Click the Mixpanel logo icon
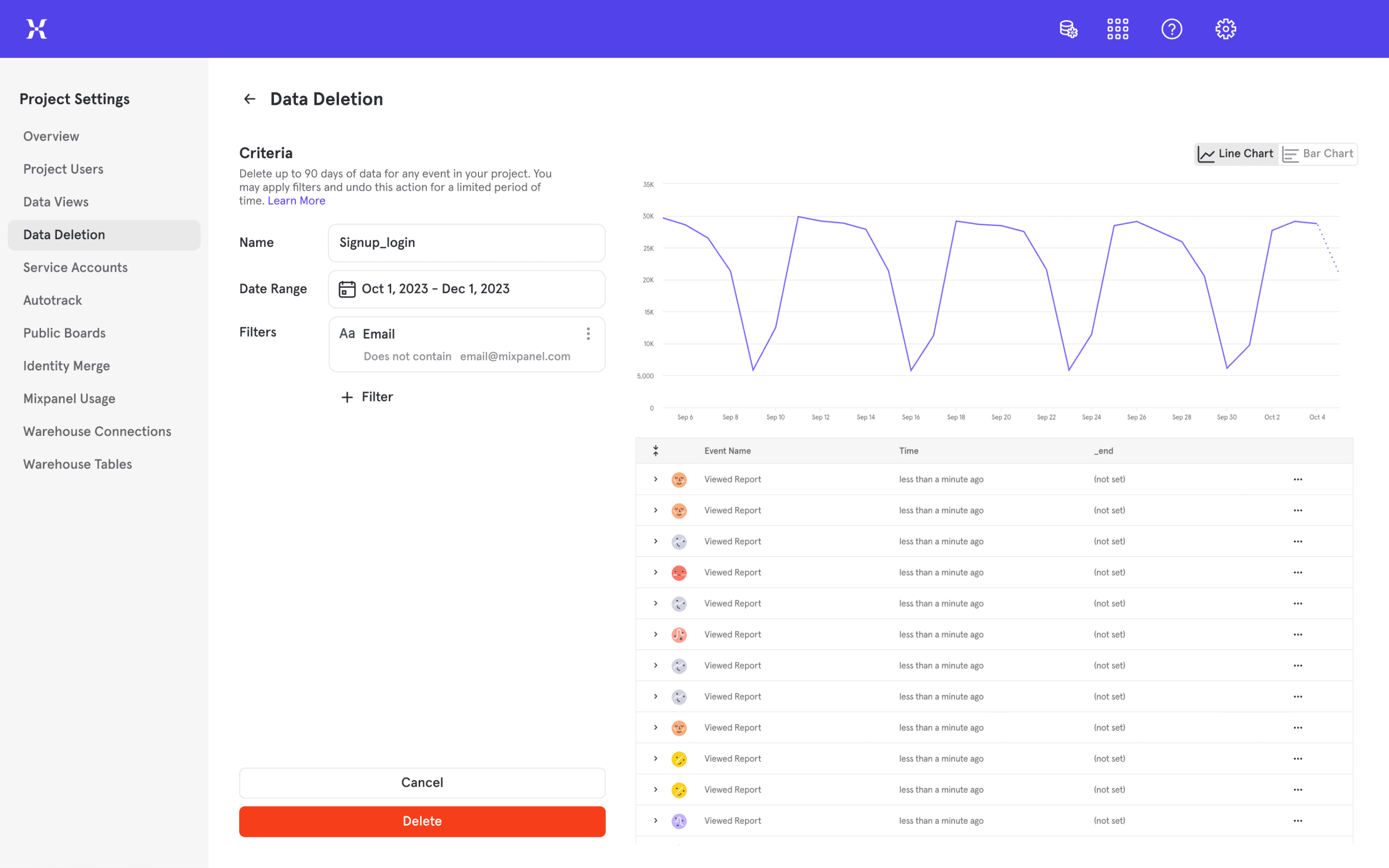 (x=36, y=28)
